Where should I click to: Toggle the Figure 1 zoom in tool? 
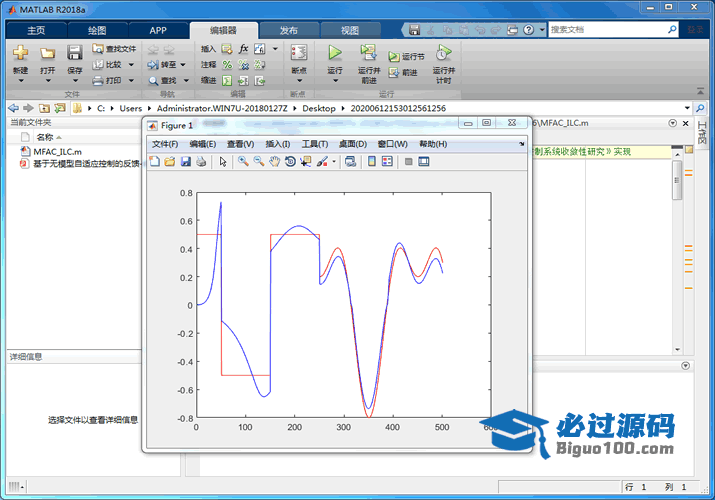243,161
